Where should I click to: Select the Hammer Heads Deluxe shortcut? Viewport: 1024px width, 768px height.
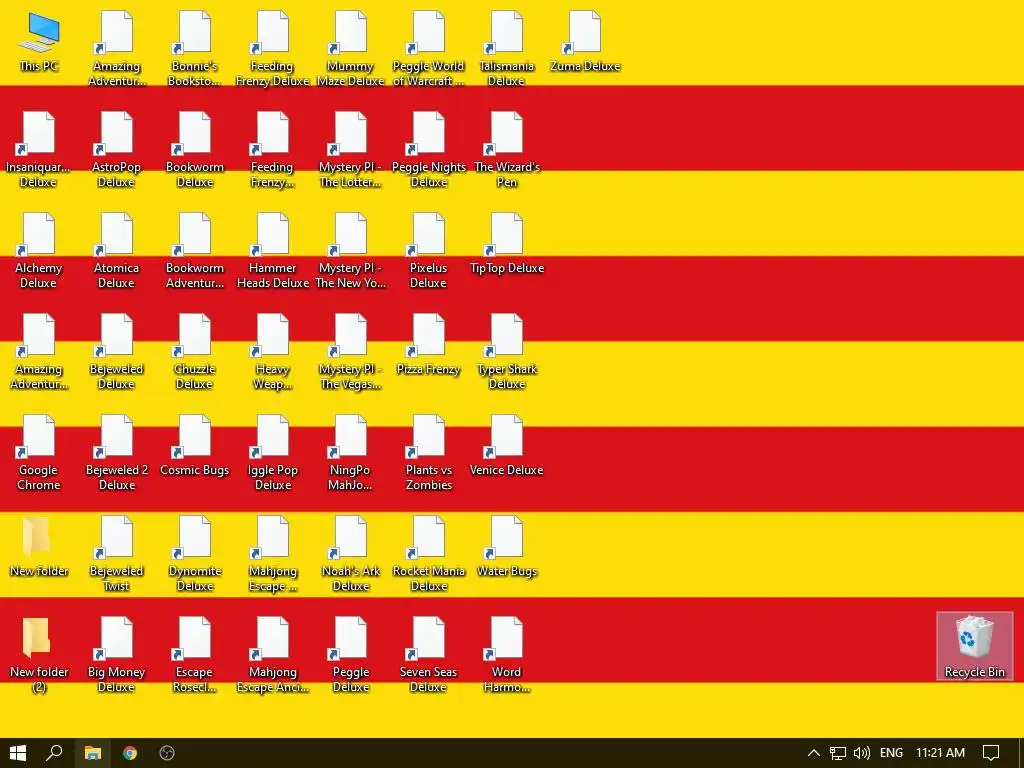pos(272,251)
